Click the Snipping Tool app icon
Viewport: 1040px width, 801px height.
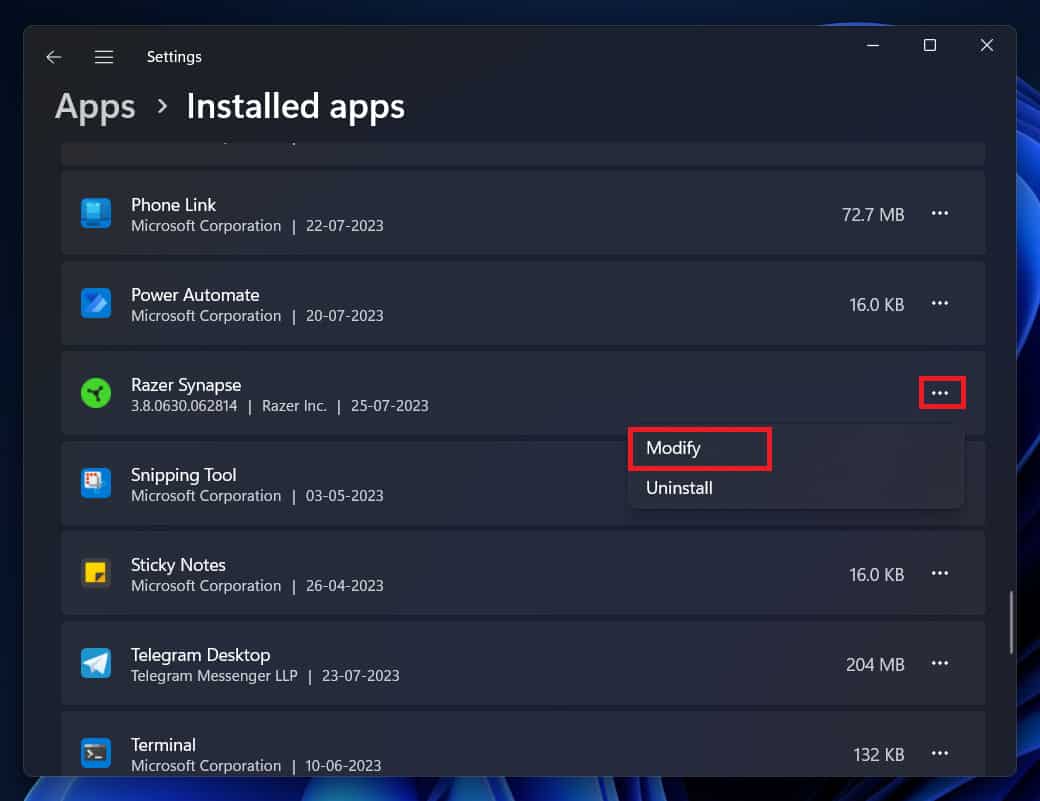(96, 483)
